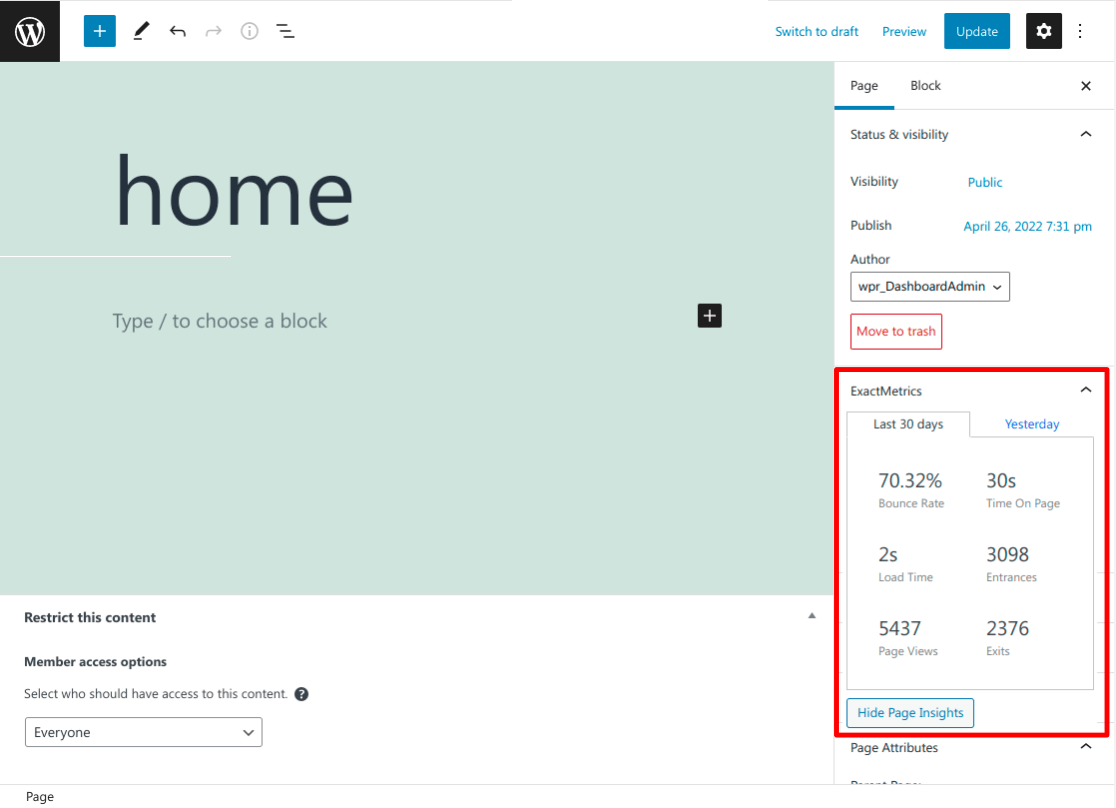Undo the last change
Screen dimensions: 1116x808
point(177,31)
